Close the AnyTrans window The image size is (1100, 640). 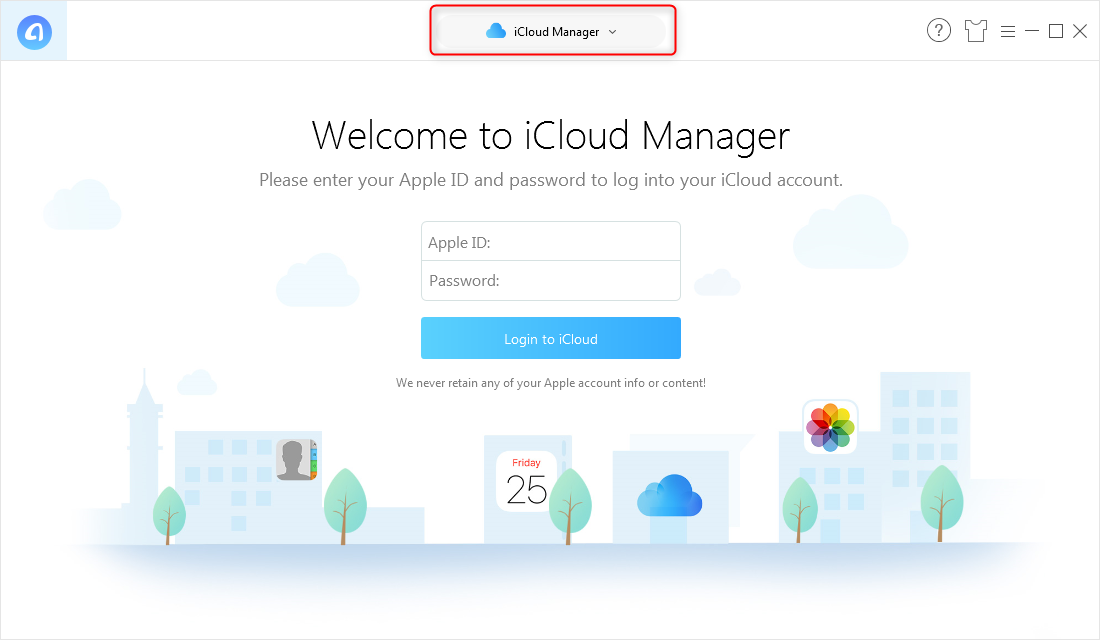[1080, 31]
